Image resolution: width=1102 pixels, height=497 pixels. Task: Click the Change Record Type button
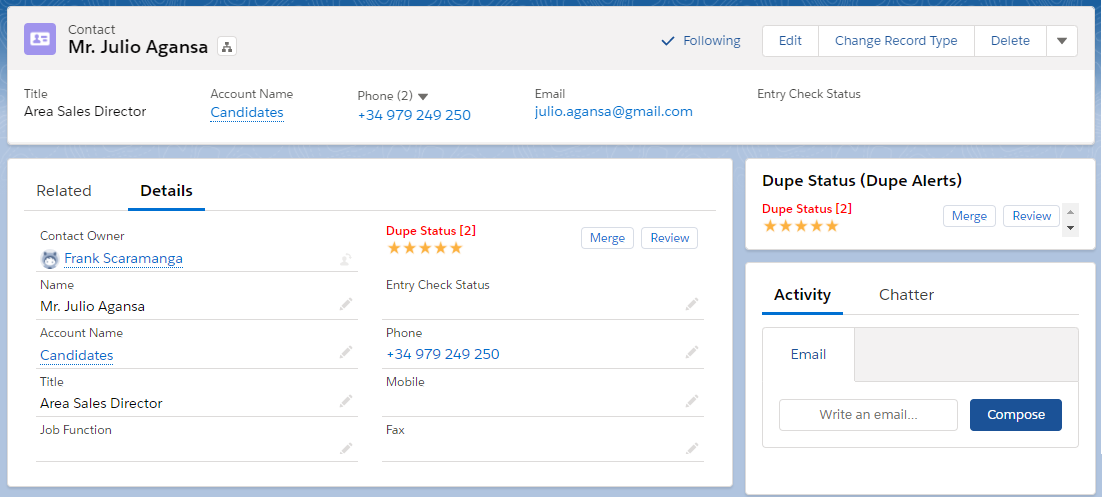pyautogui.click(x=896, y=41)
